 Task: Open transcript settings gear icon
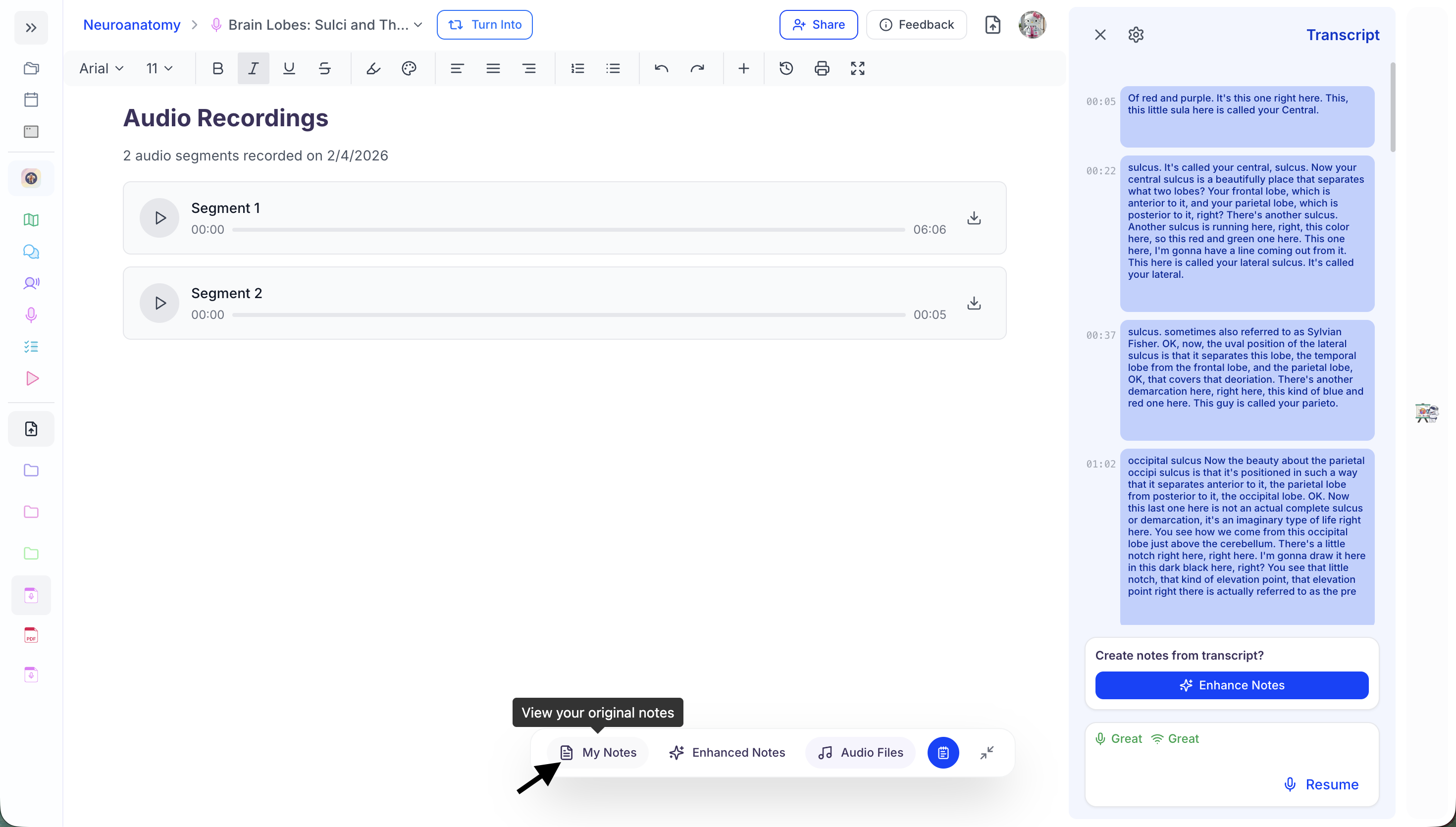coord(1136,35)
